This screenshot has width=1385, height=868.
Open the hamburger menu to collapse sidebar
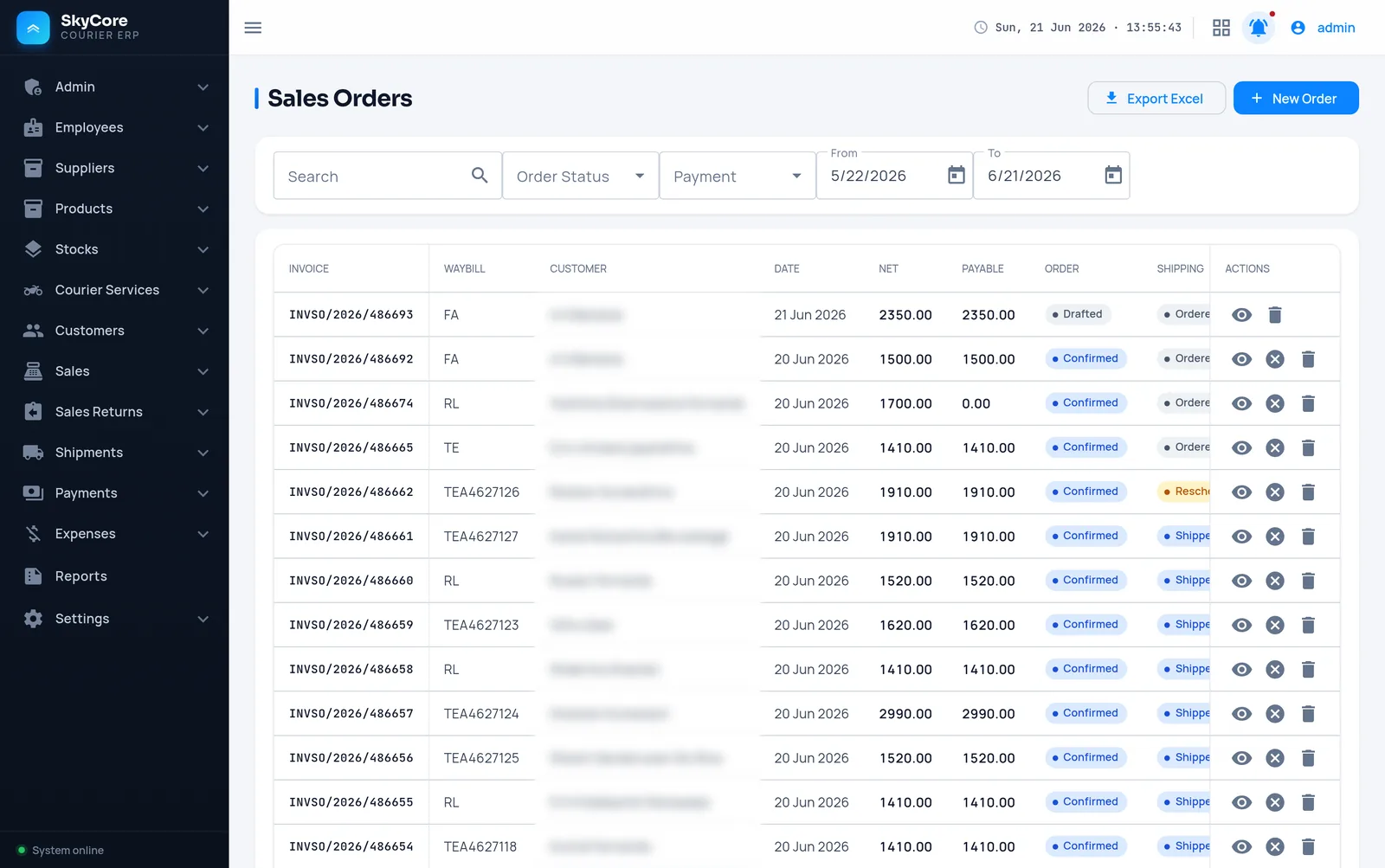253,28
